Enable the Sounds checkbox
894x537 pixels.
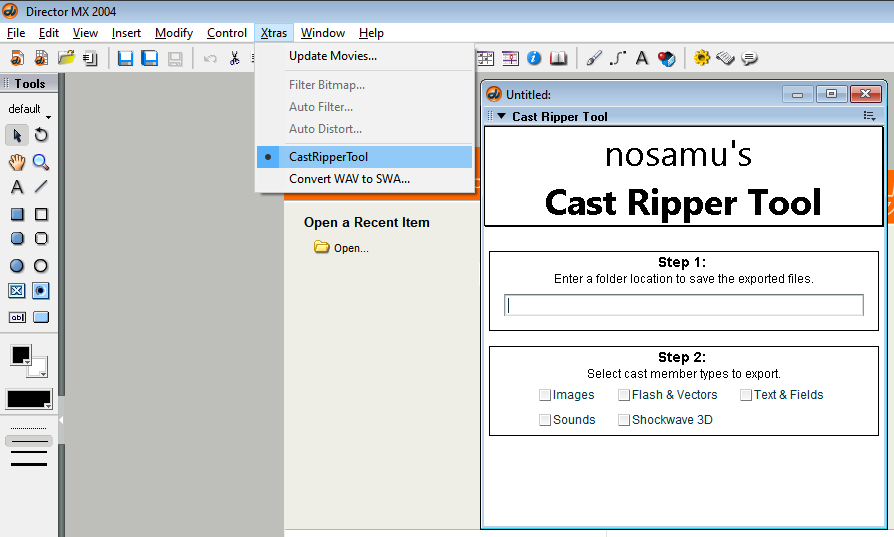click(x=544, y=420)
